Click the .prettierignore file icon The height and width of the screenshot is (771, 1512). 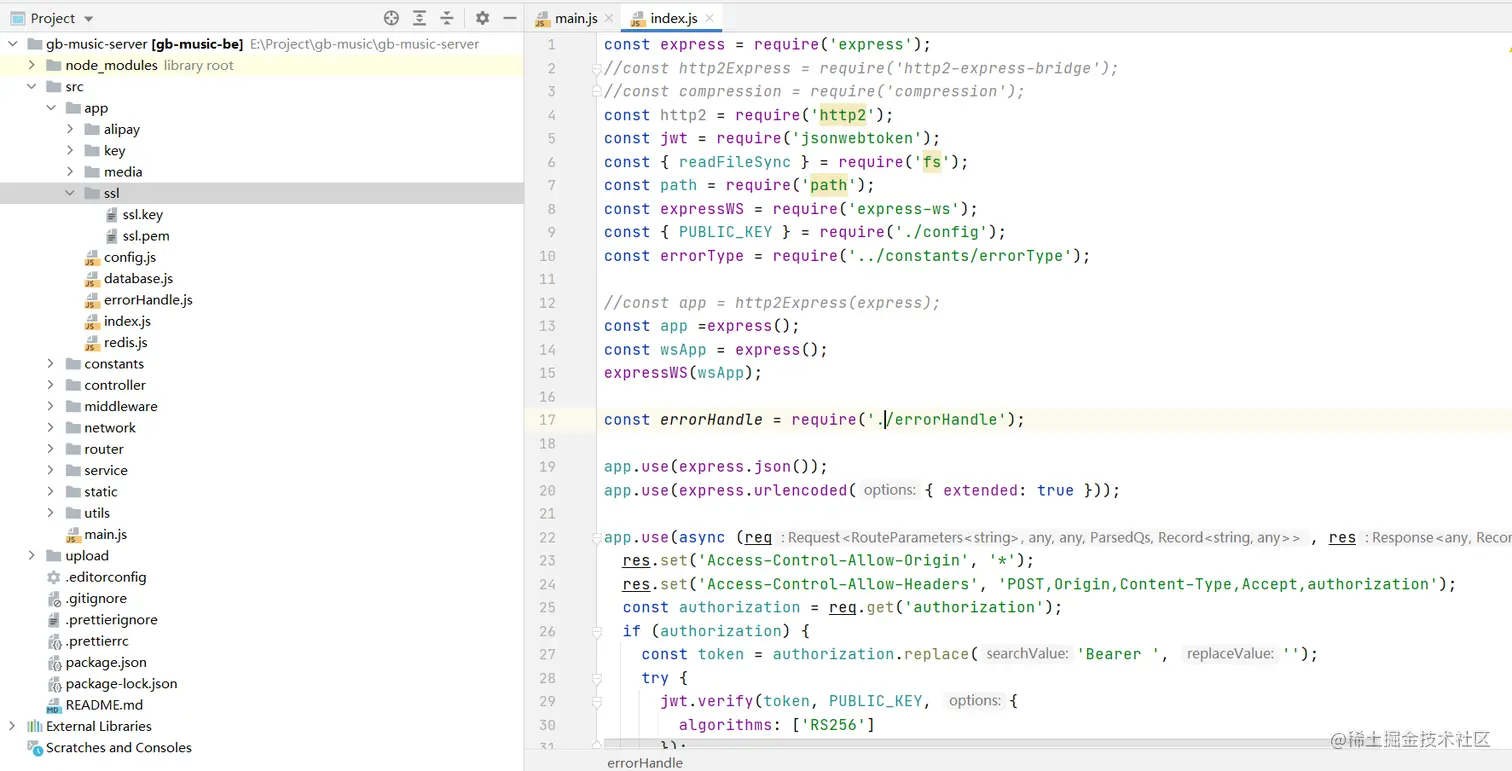click(54, 620)
